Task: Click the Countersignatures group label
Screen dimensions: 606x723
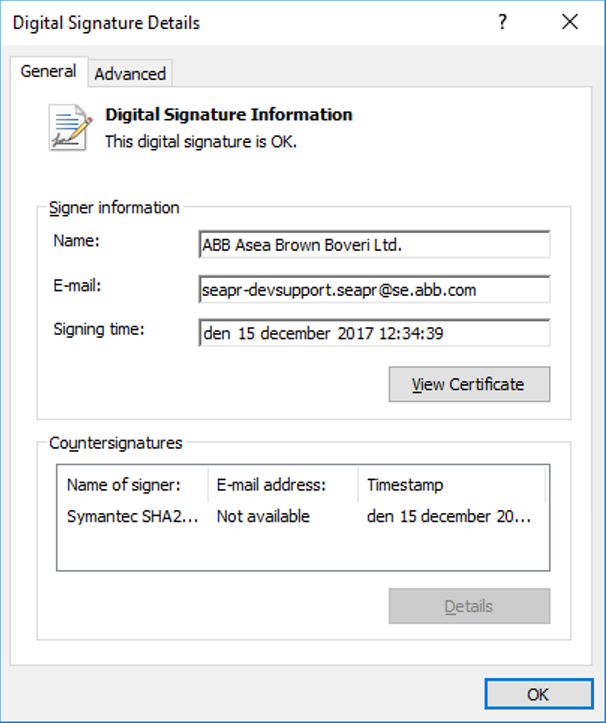Action: click(x=116, y=443)
